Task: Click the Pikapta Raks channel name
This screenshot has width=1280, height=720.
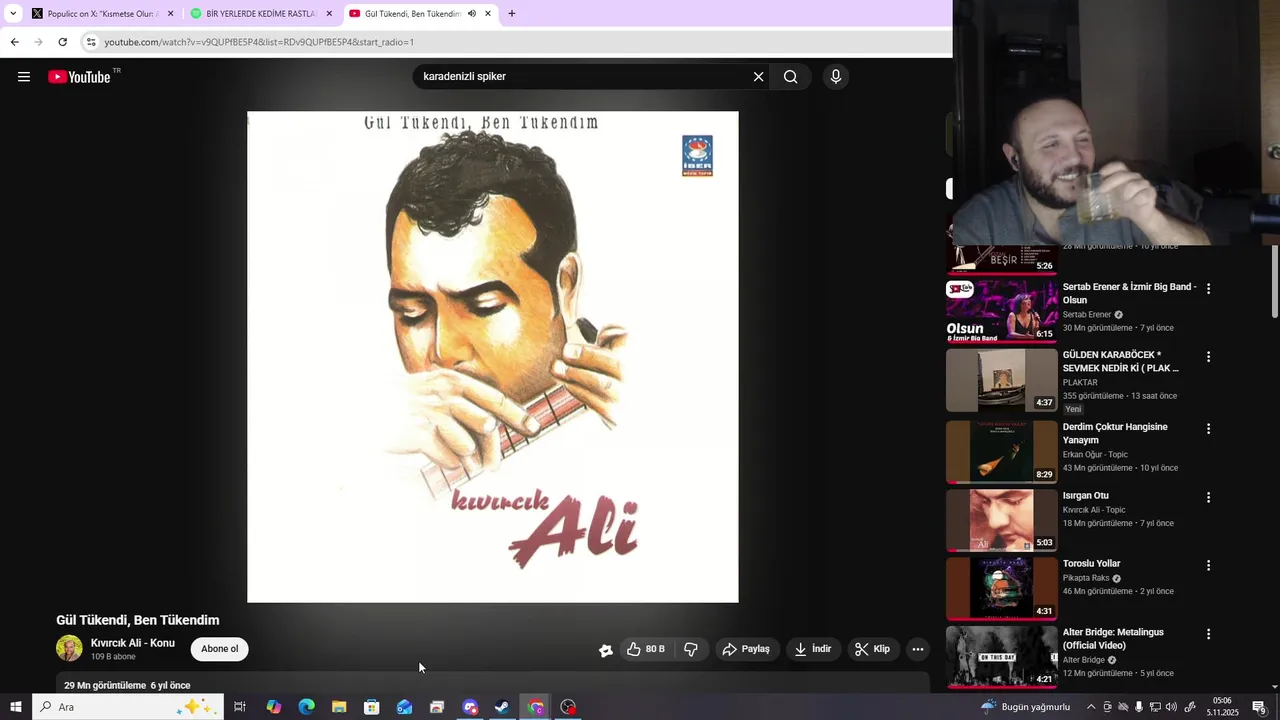Action: pos(1086,578)
